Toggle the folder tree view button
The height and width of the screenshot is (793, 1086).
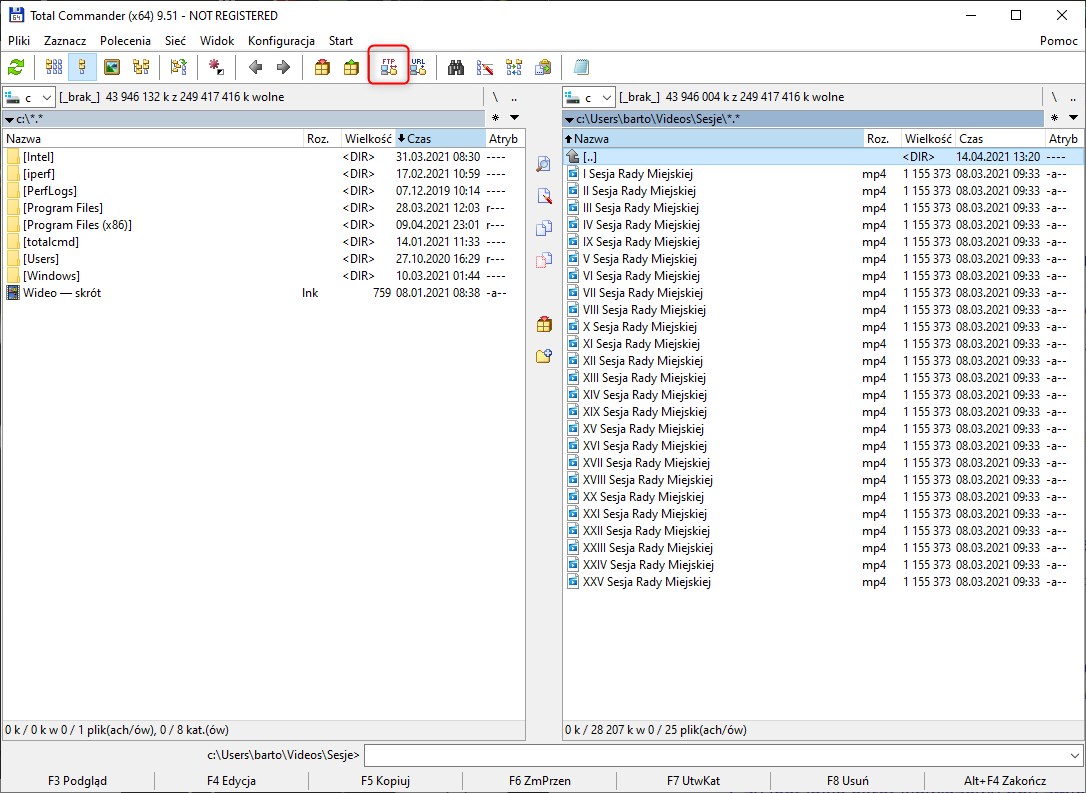(141, 68)
